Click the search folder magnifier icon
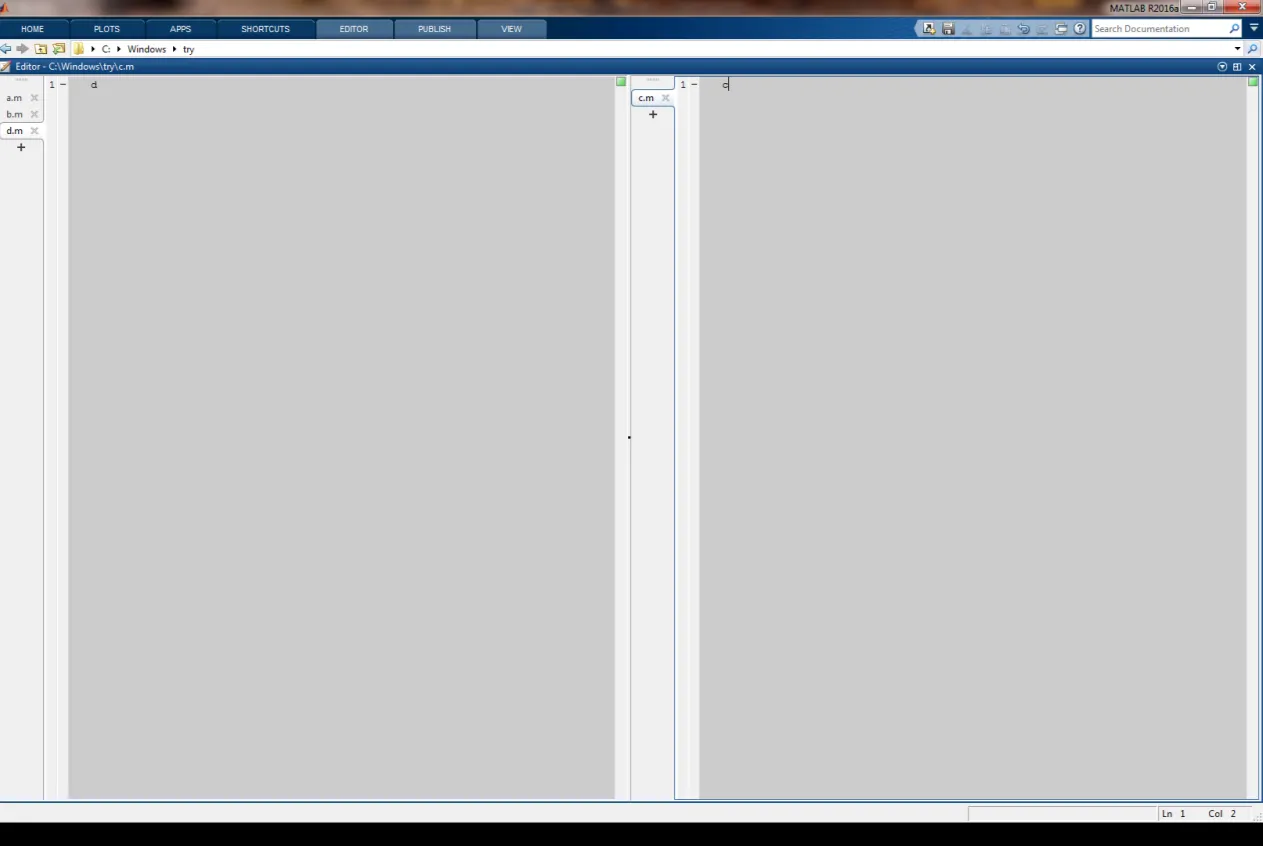 point(1252,48)
